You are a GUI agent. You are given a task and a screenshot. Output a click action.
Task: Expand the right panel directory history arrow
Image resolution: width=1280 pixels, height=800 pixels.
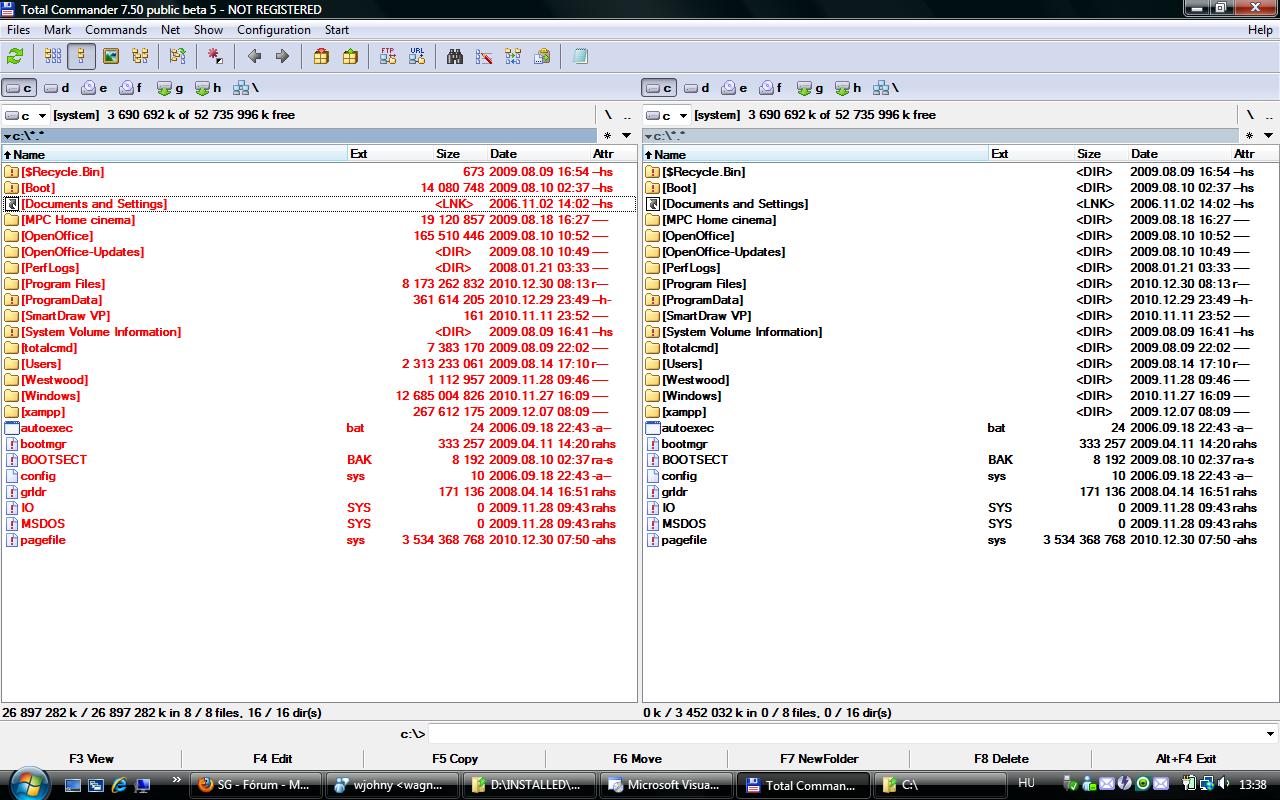pos(1268,135)
